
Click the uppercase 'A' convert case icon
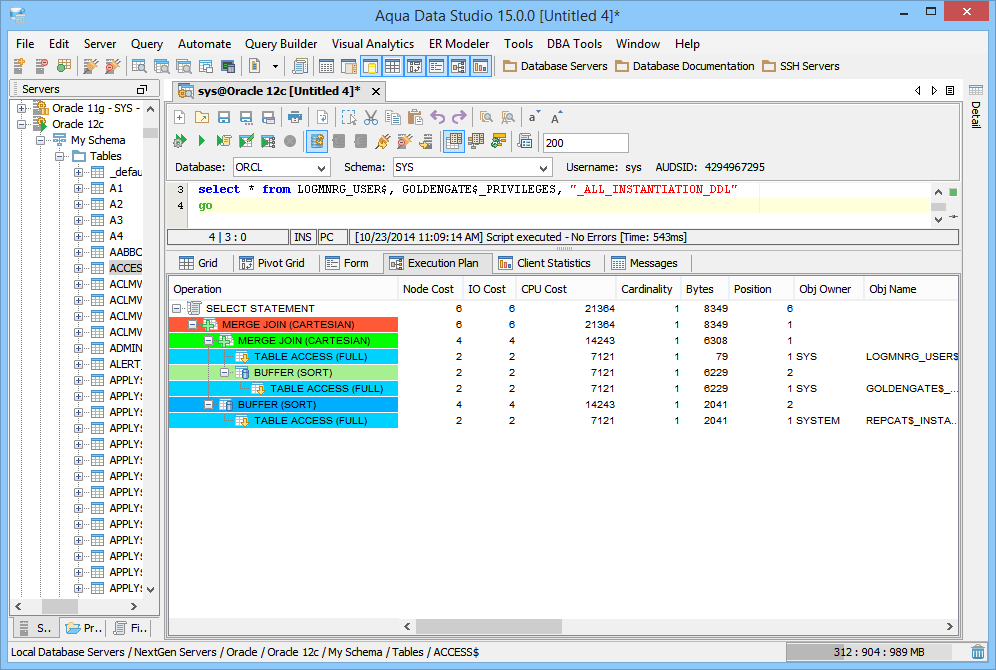point(556,117)
